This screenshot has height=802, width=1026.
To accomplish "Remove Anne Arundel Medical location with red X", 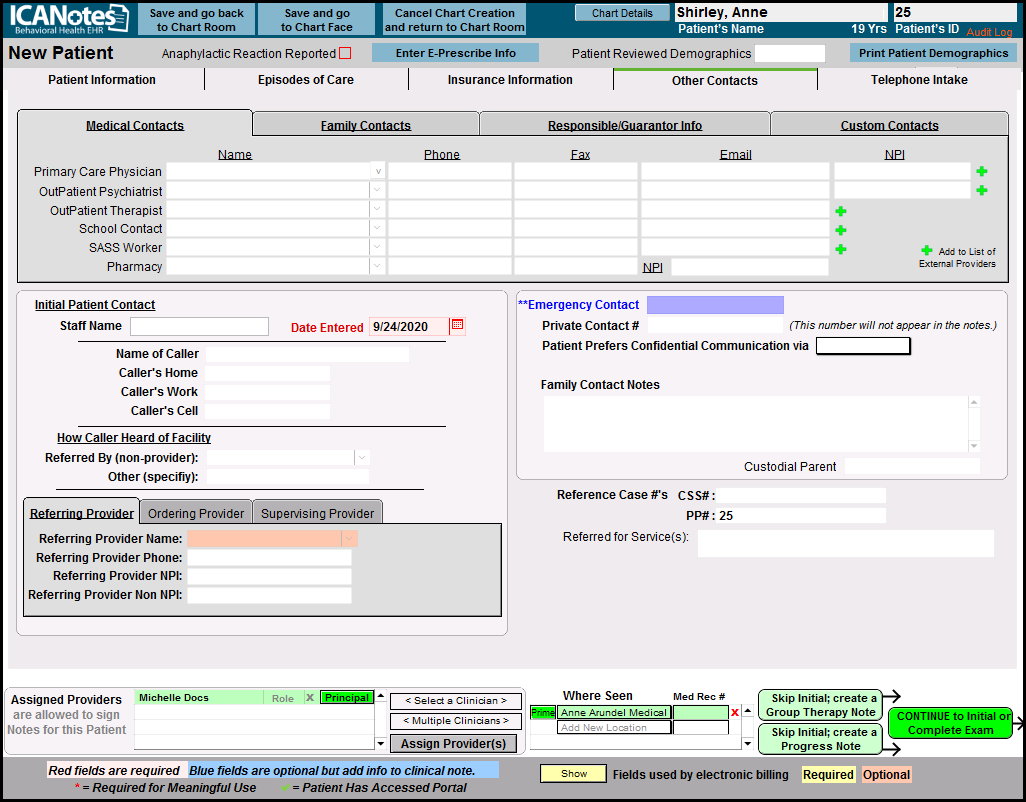I will (735, 713).
